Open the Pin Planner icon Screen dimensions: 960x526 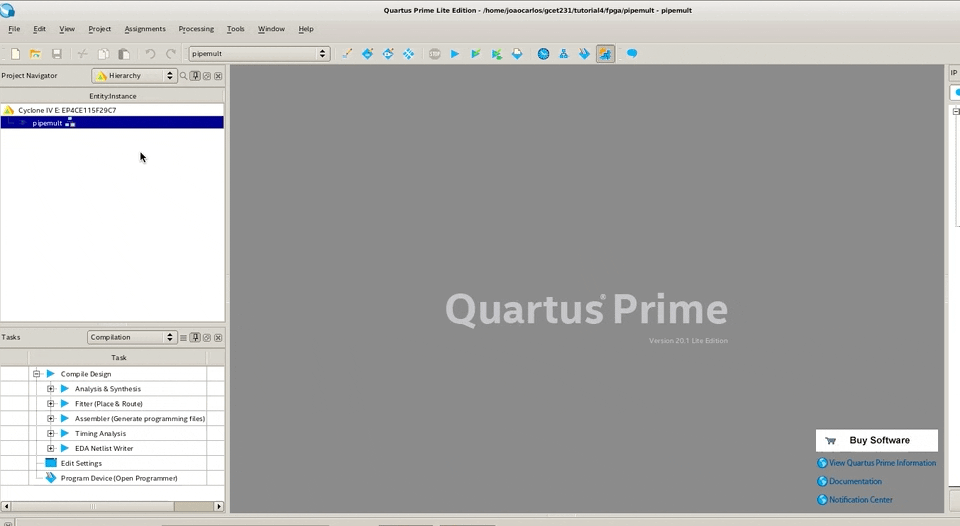click(x=367, y=54)
